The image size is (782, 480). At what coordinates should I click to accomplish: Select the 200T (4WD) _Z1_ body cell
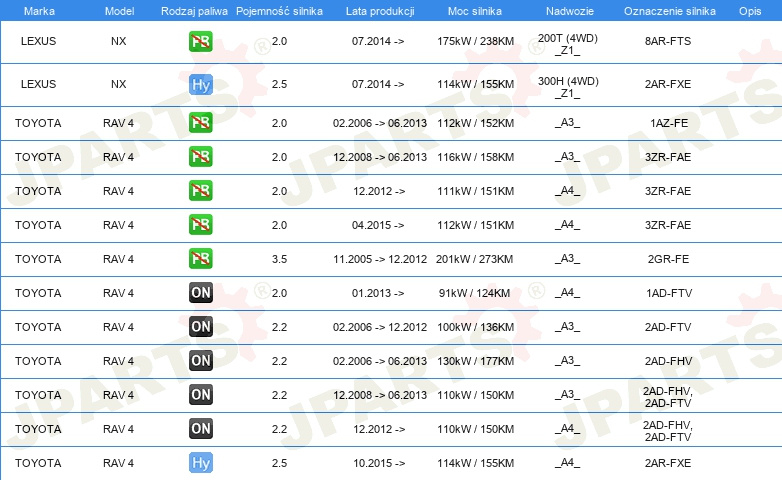(568, 44)
